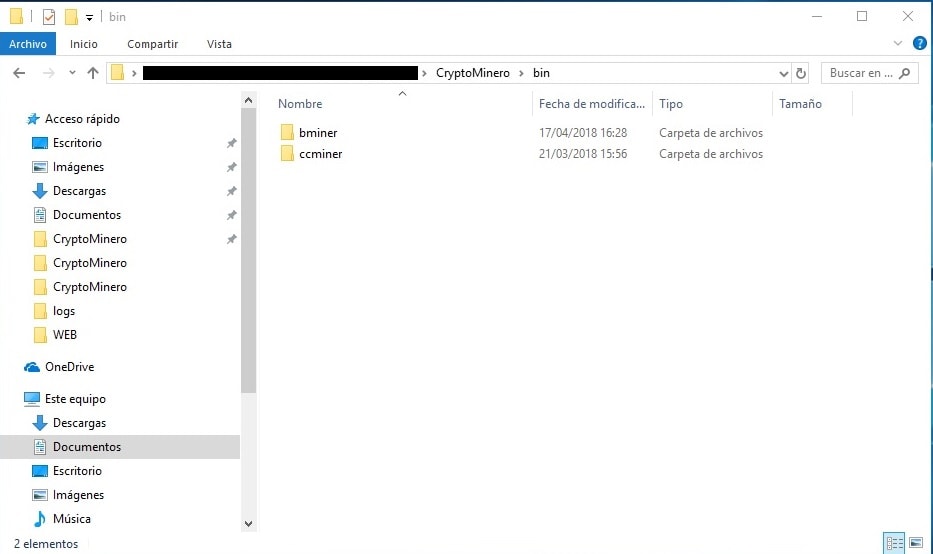Switch to details view layout
This screenshot has height=554, width=933.
tap(894, 543)
